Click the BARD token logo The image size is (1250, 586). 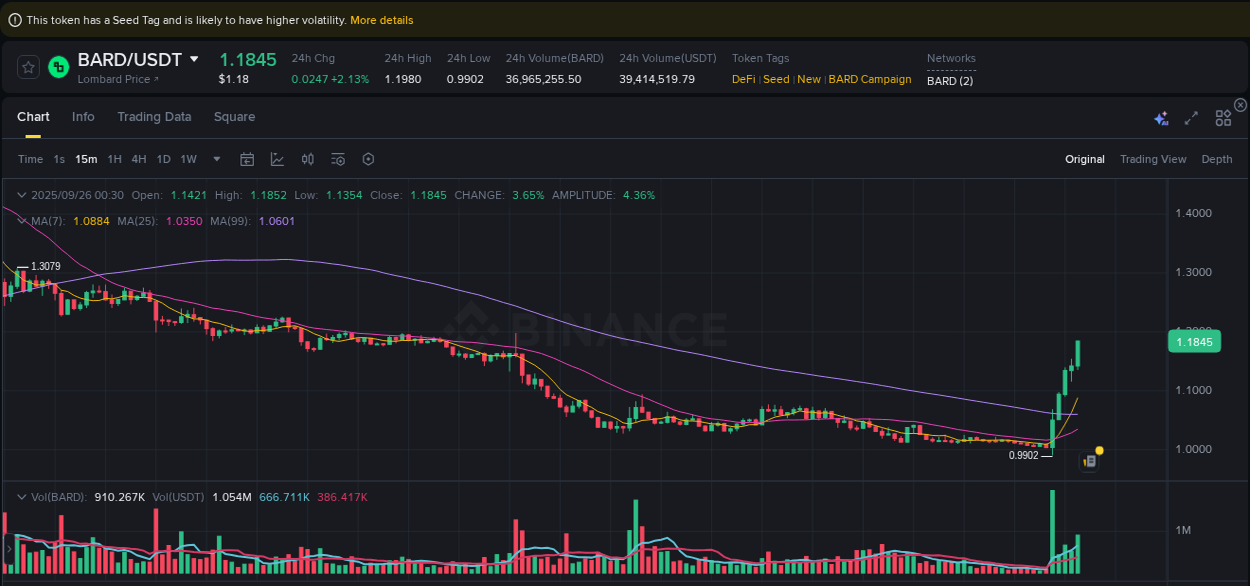pyautogui.click(x=57, y=67)
